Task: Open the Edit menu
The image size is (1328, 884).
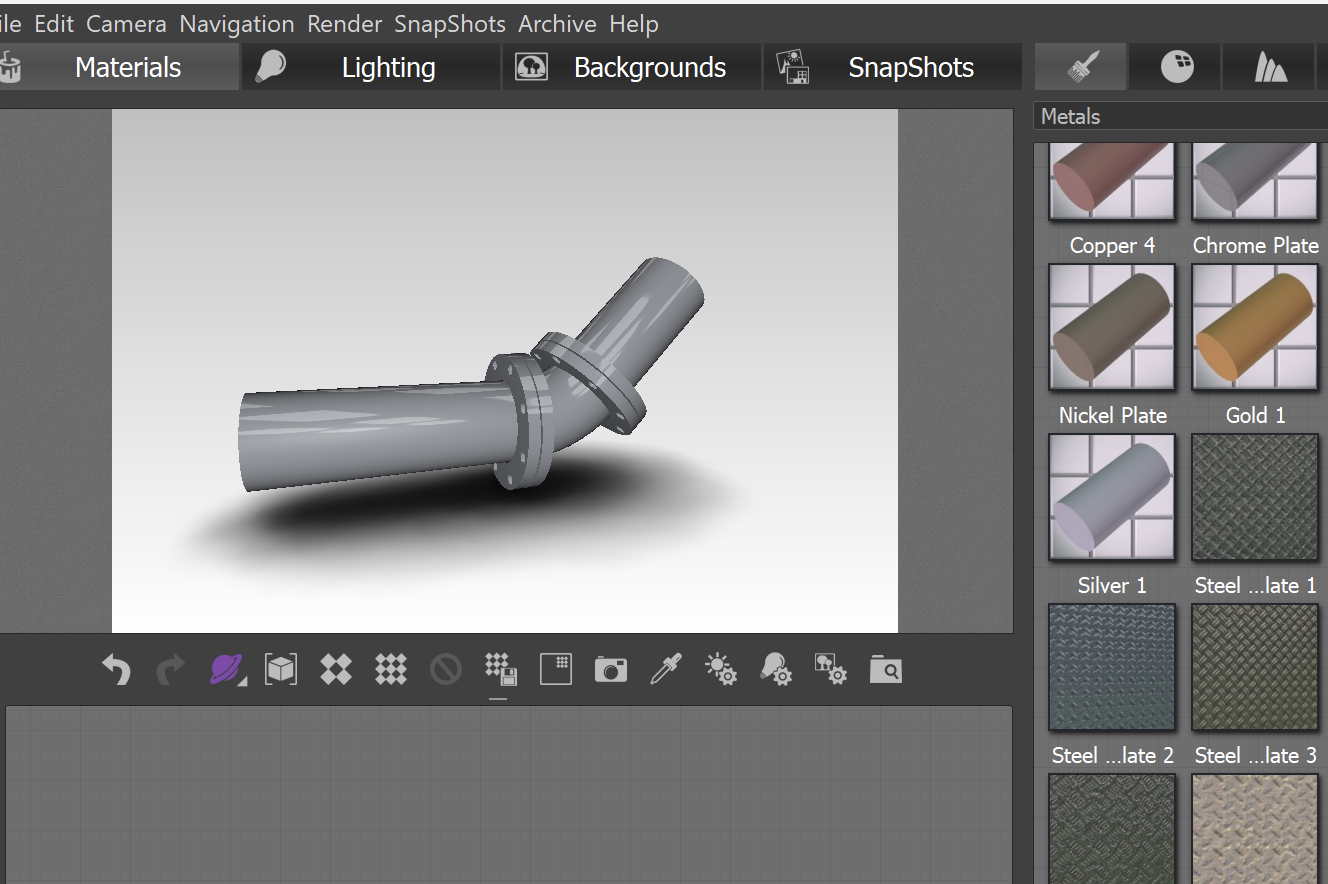Action: coord(54,24)
